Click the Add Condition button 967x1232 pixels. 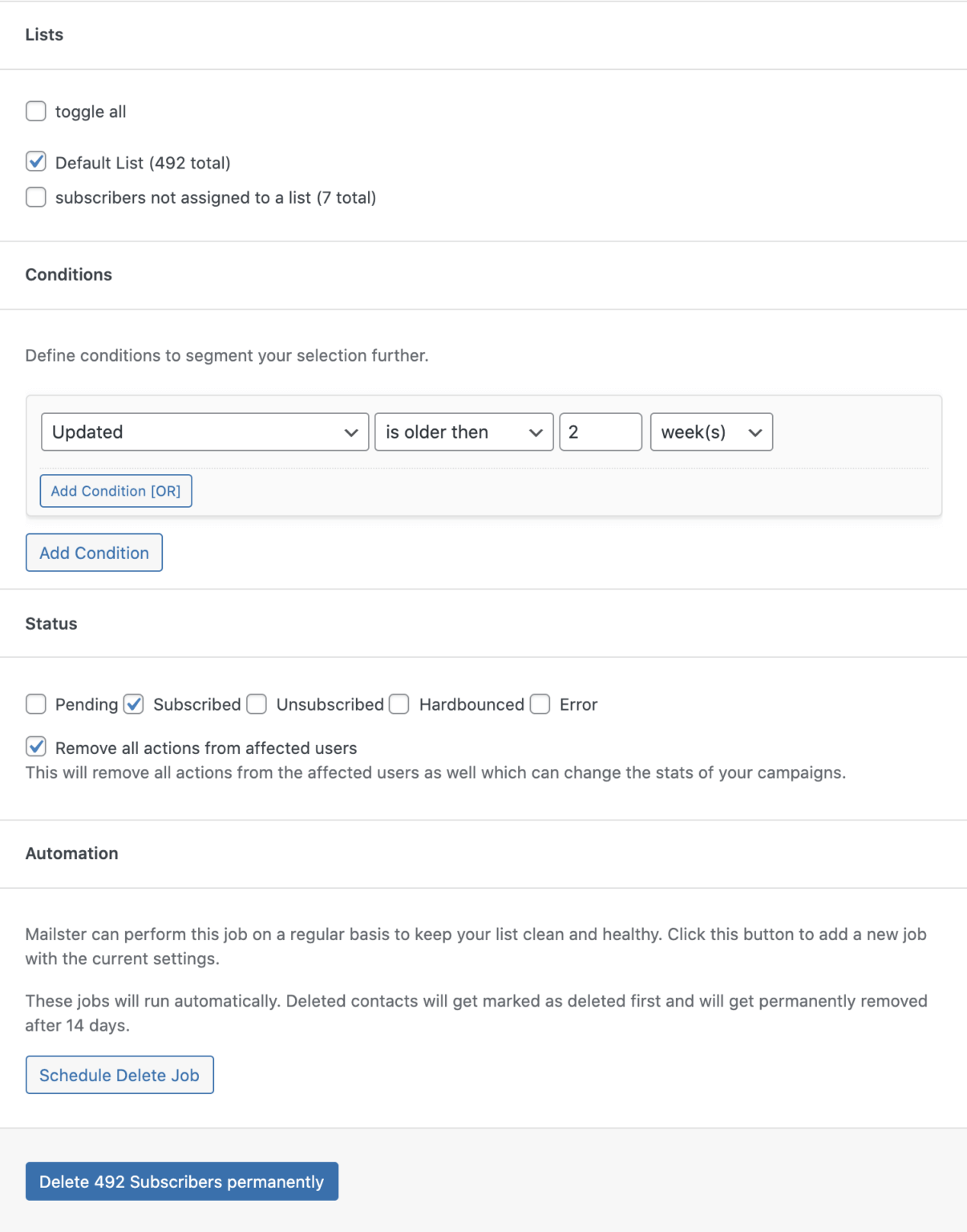click(x=94, y=553)
